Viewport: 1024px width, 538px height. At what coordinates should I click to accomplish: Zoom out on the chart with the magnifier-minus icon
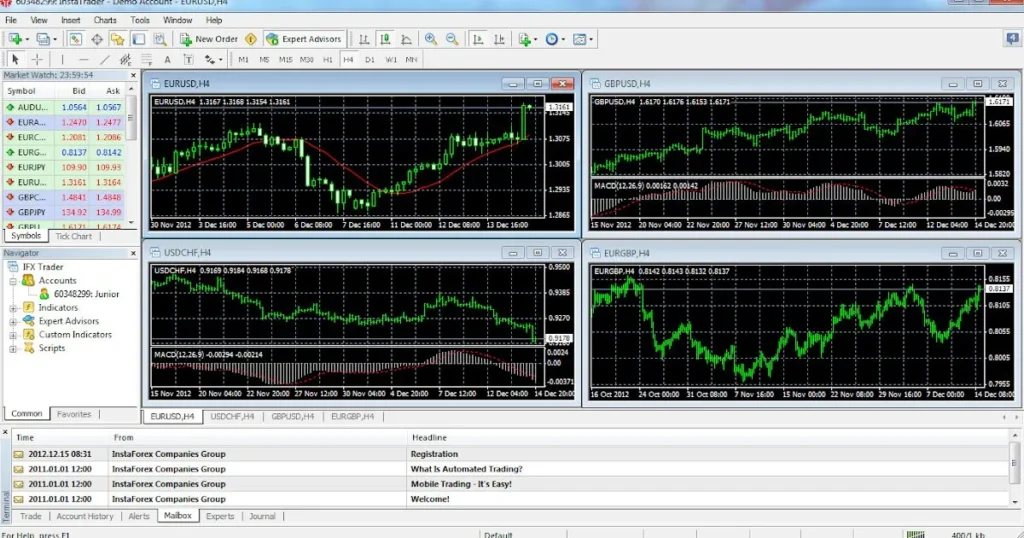452,39
